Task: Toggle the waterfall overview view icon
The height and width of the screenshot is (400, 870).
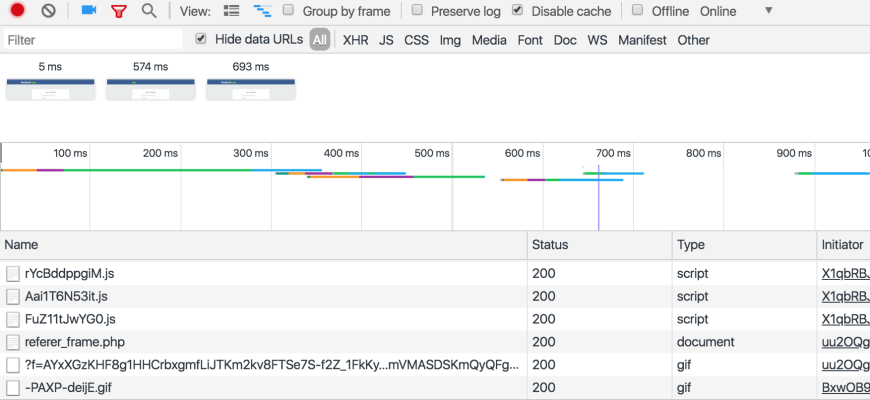Action: coord(262,11)
